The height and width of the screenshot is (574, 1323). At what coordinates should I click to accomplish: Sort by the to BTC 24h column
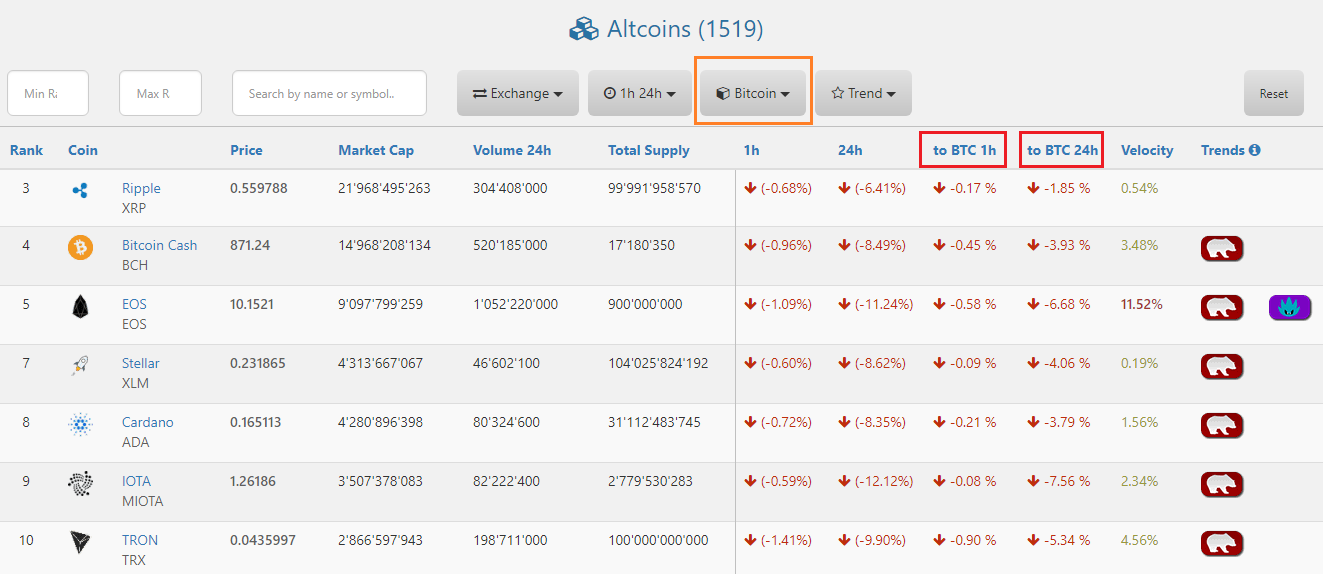point(1062,150)
